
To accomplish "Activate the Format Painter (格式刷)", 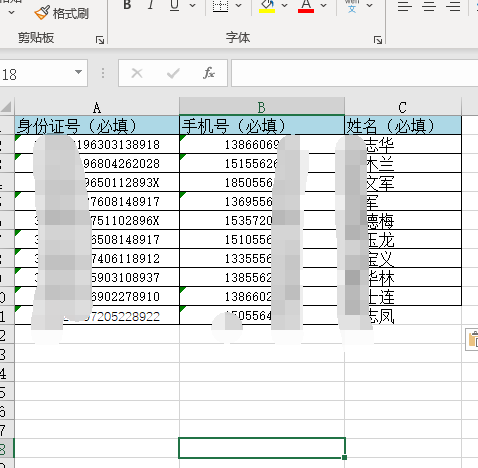I will coord(62,13).
